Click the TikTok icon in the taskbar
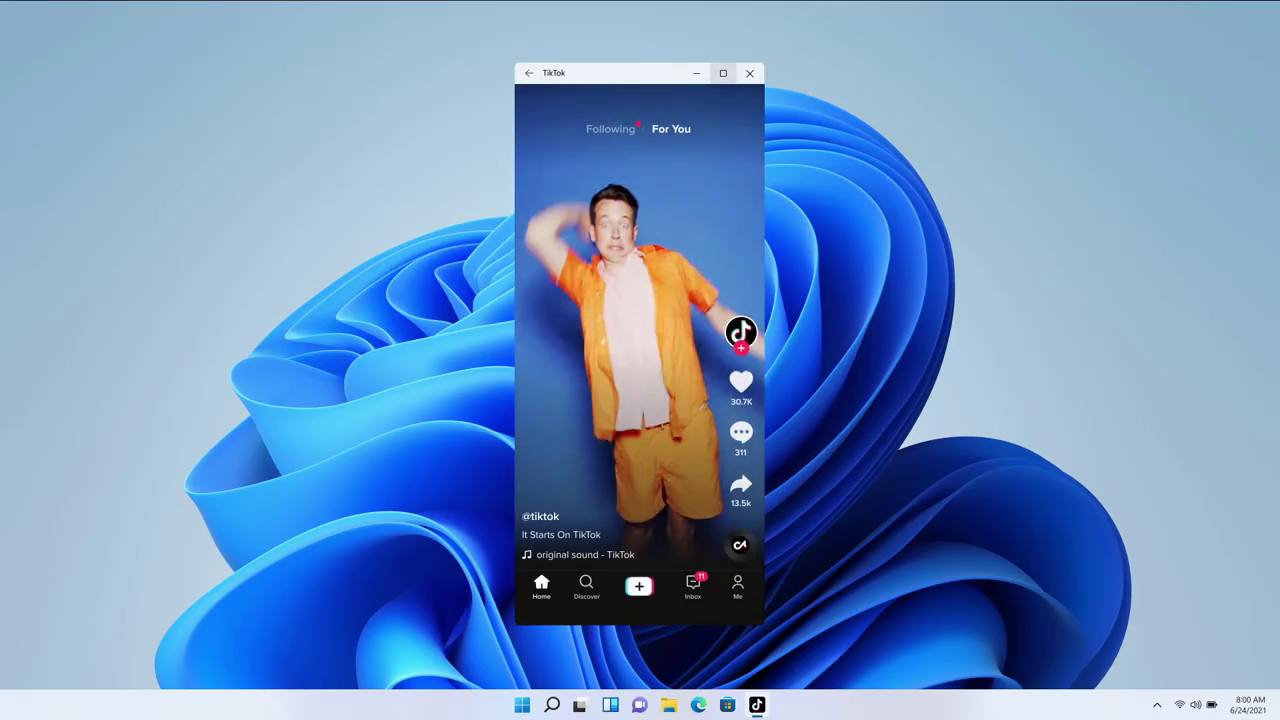Screen dimensions: 1280x720 click(757, 705)
